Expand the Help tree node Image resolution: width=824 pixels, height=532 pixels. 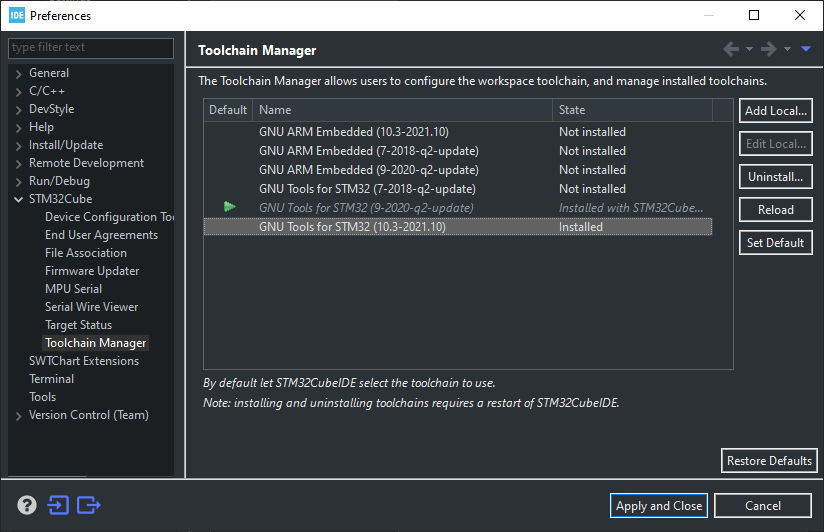[x=18, y=128]
